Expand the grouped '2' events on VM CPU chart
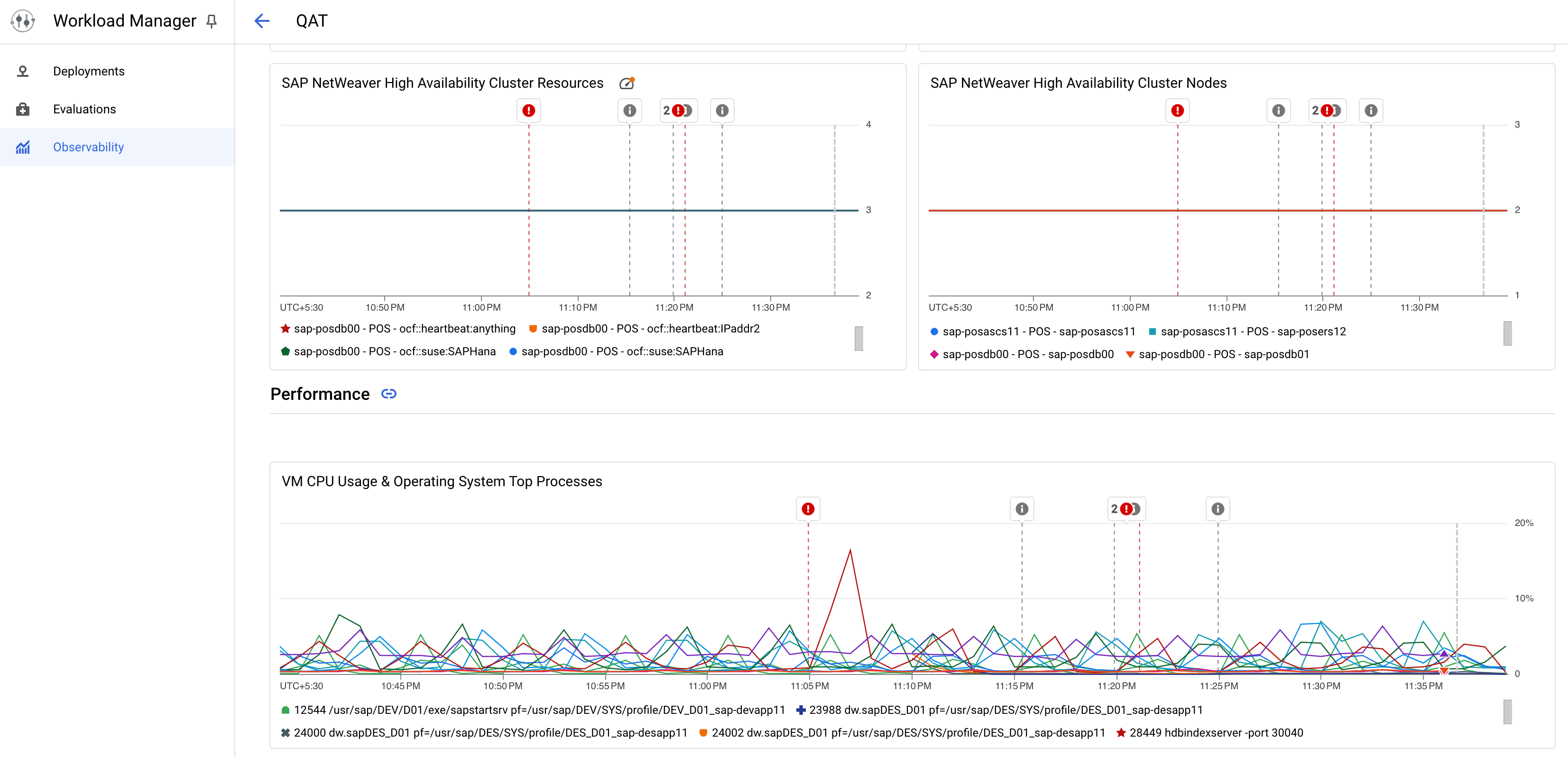The image size is (1568, 757). pyautogui.click(x=1125, y=509)
